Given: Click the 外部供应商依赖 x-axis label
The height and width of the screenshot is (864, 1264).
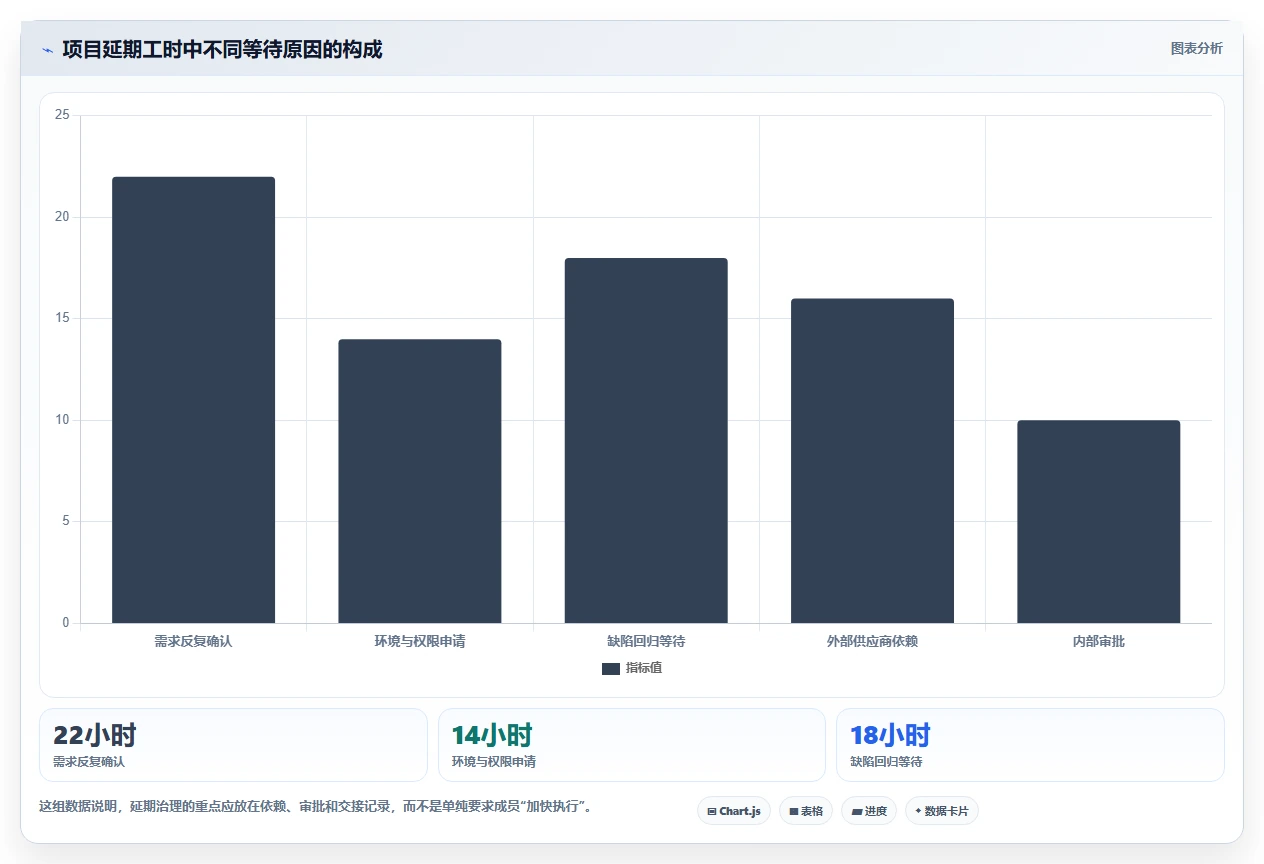Looking at the screenshot, I should tap(872, 641).
